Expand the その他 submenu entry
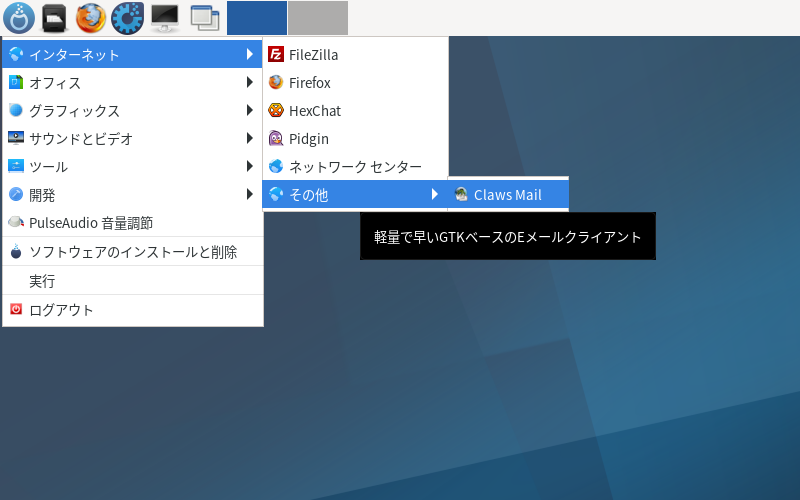Image resolution: width=800 pixels, height=500 pixels. click(x=355, y=194)
